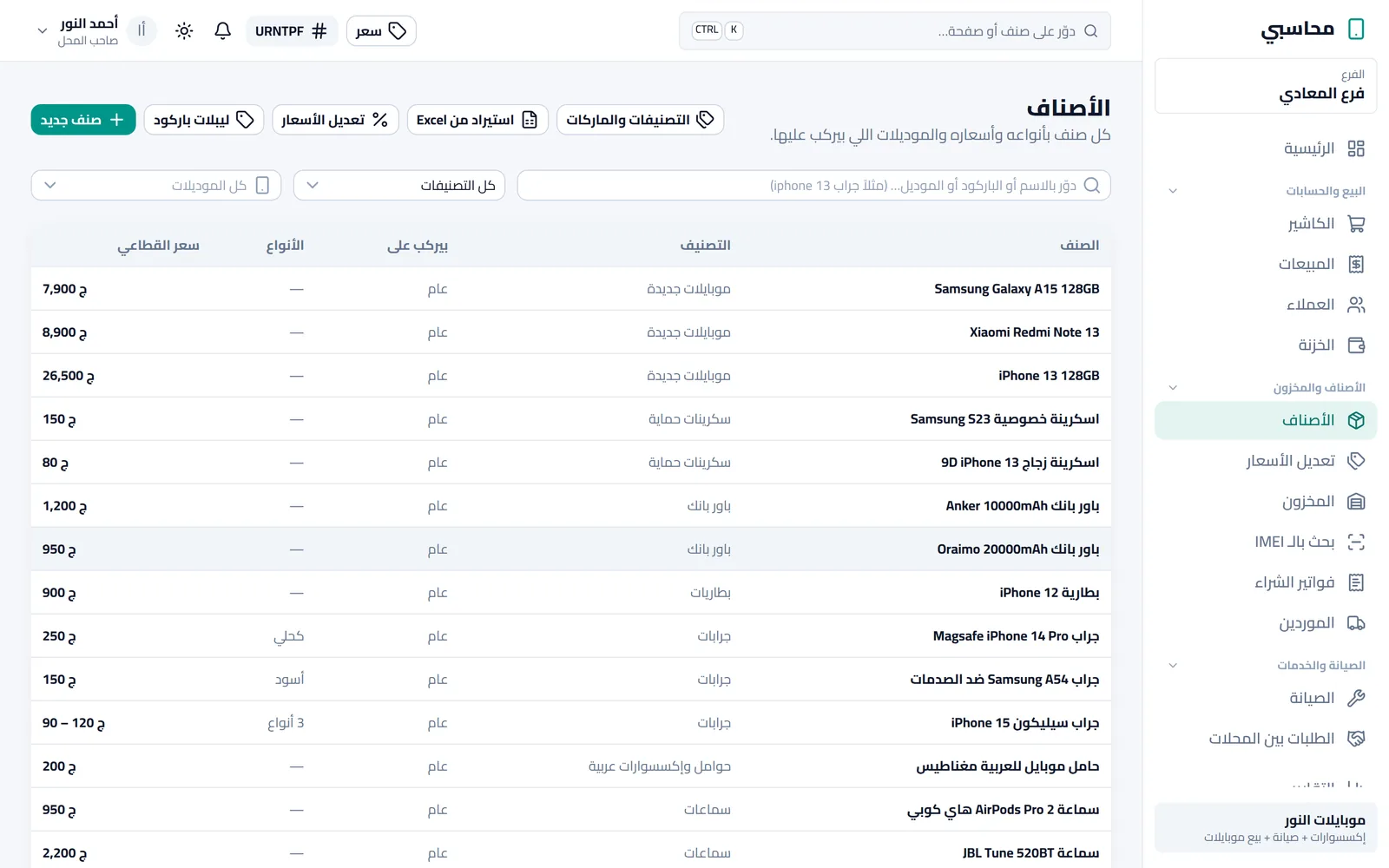This screenshot has height=868, width=1389.
Task: Click the URNTPF code hash button
Action: pos(291,31)
